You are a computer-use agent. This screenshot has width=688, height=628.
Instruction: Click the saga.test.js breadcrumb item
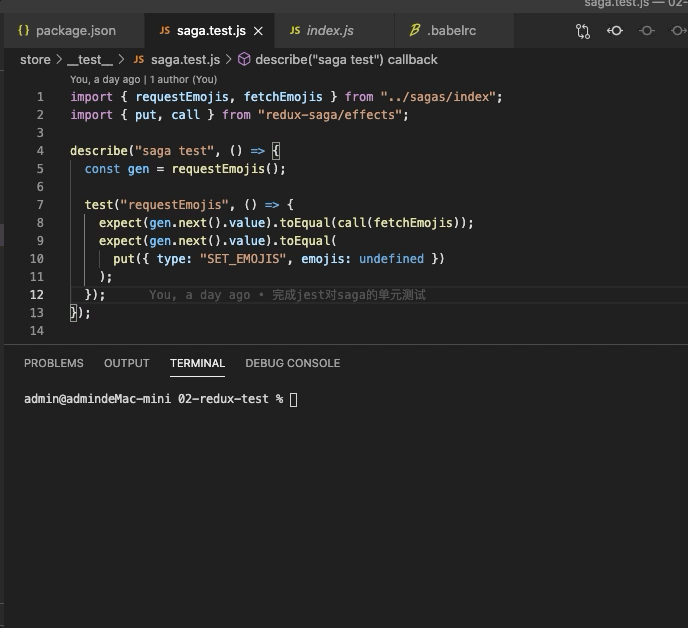pyautogui.click(x=185, y=60)
